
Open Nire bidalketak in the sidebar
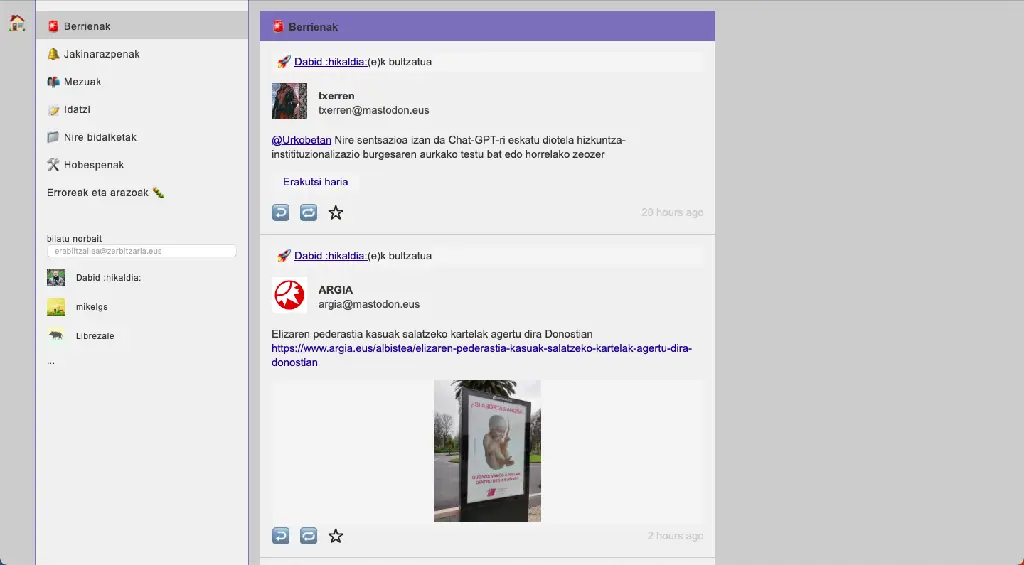tap(99, 137)
